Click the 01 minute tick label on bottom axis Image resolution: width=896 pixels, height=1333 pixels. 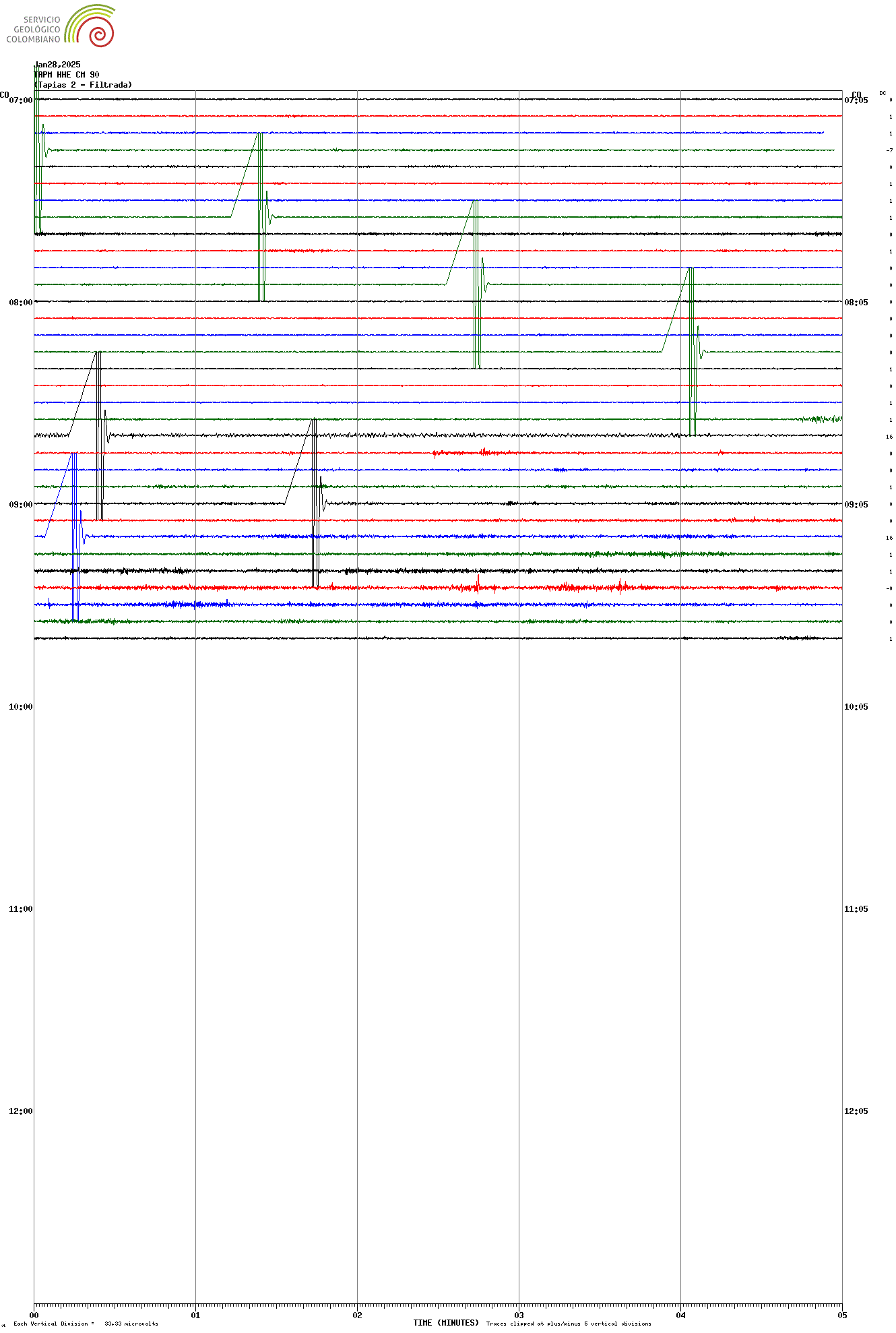coord(195,1315)
